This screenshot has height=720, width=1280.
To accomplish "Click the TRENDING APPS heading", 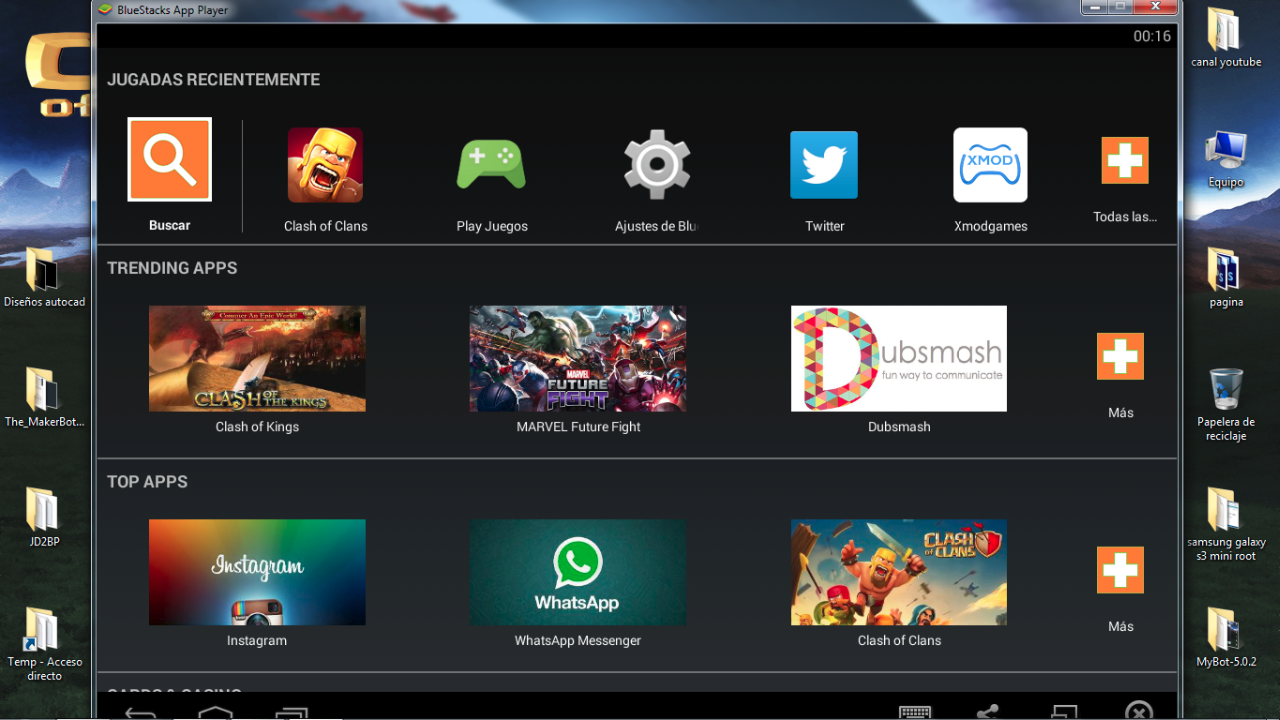I will coord(172,268).
